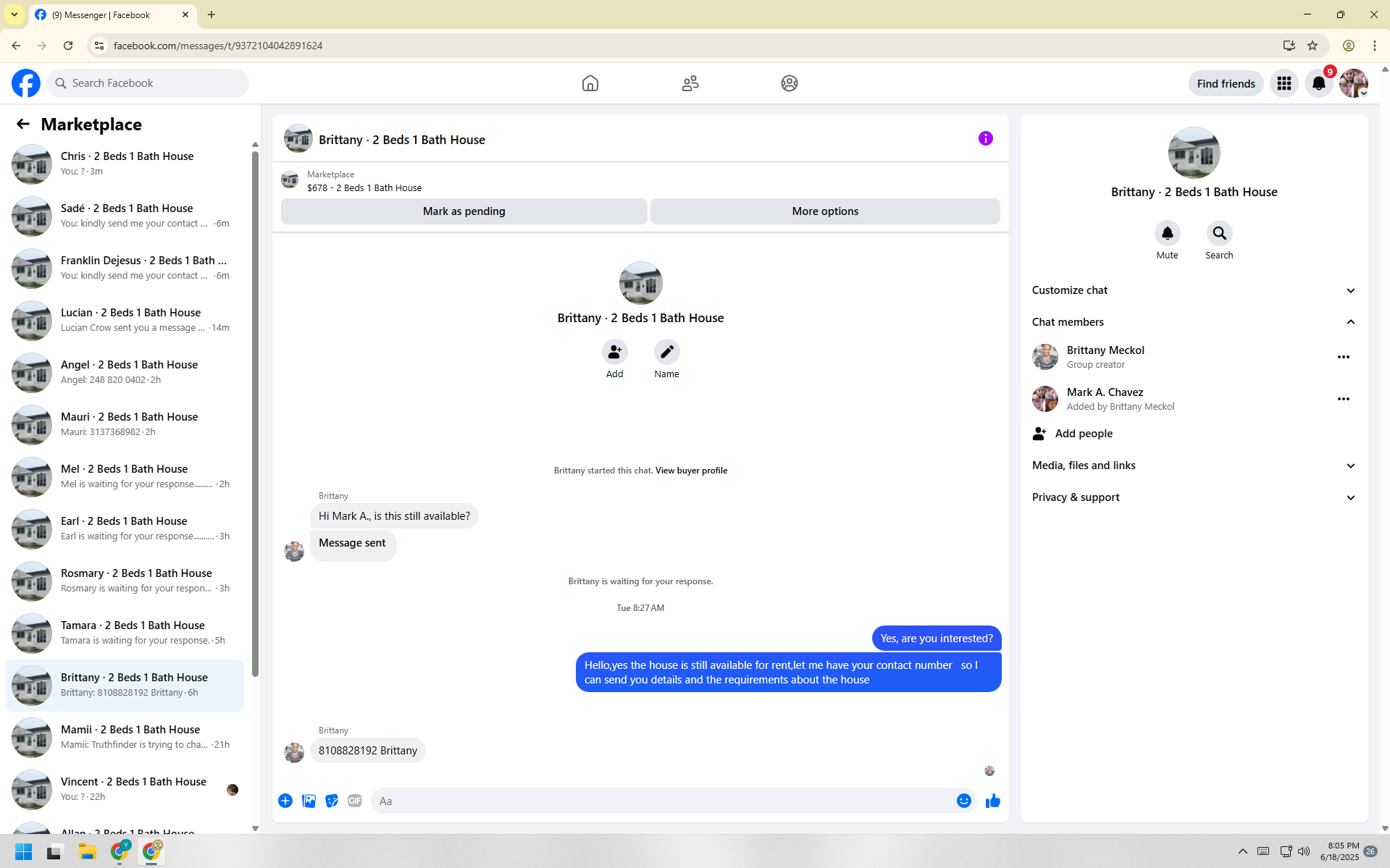Open Mamii 2 Beds 1 Bath House chat
Image resolution: width=1390 pixels, height=868 pixels.
coord(125,737)
